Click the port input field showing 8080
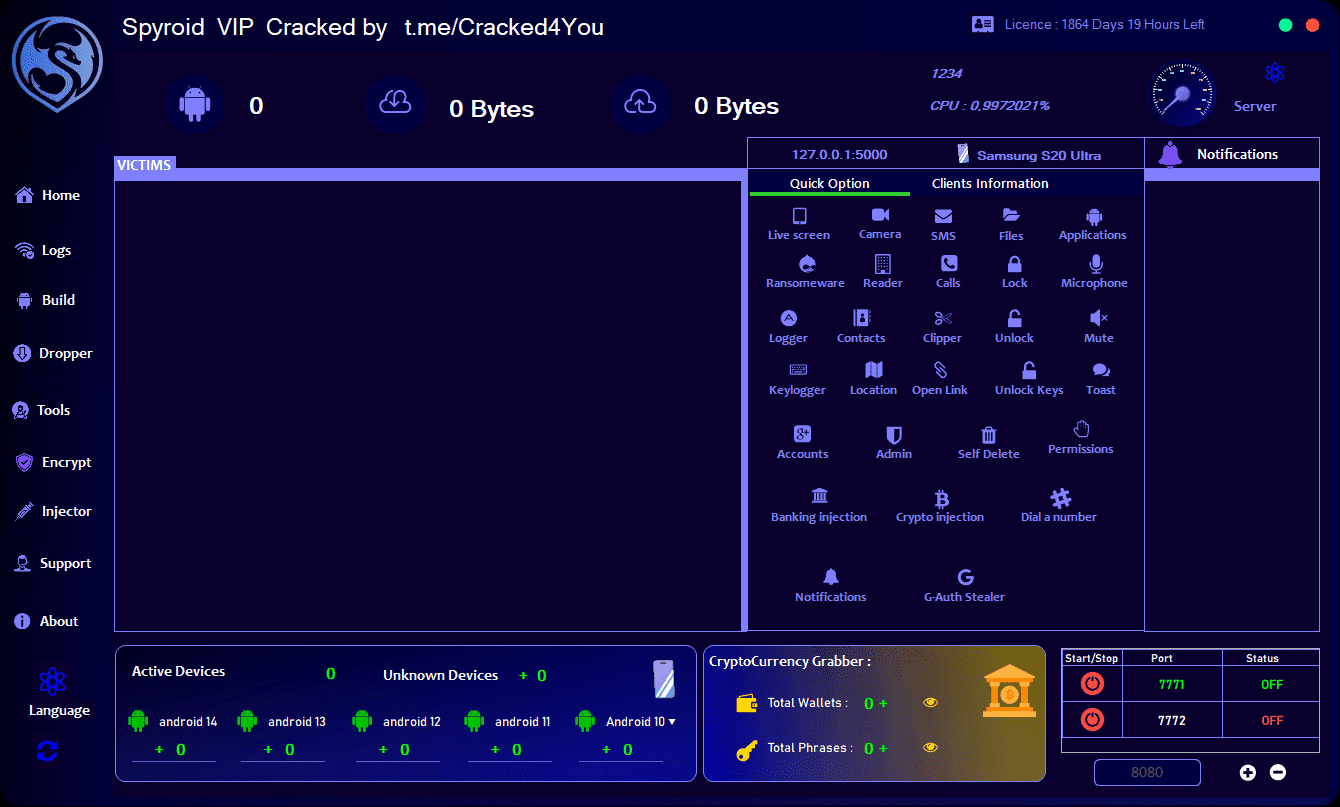This screenshot has height=807, width=1340. [x=1147, y=772]
